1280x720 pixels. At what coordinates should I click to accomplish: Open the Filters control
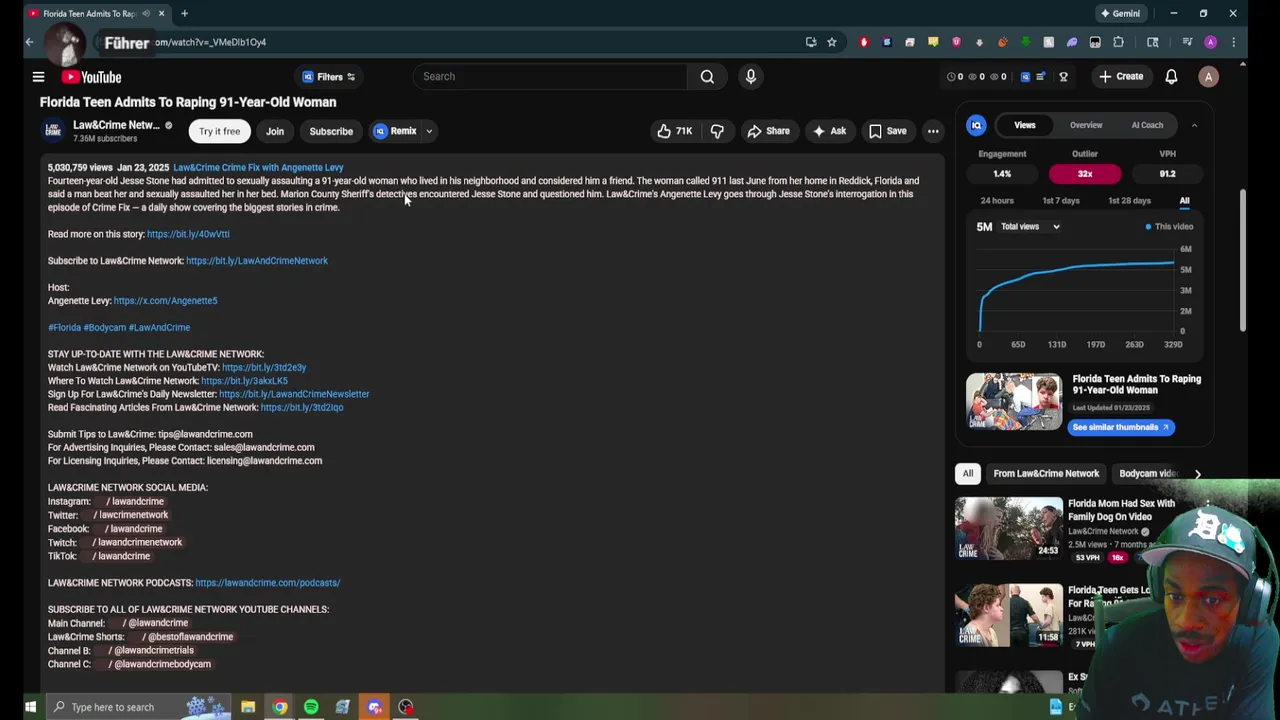[x=329, y=77]
